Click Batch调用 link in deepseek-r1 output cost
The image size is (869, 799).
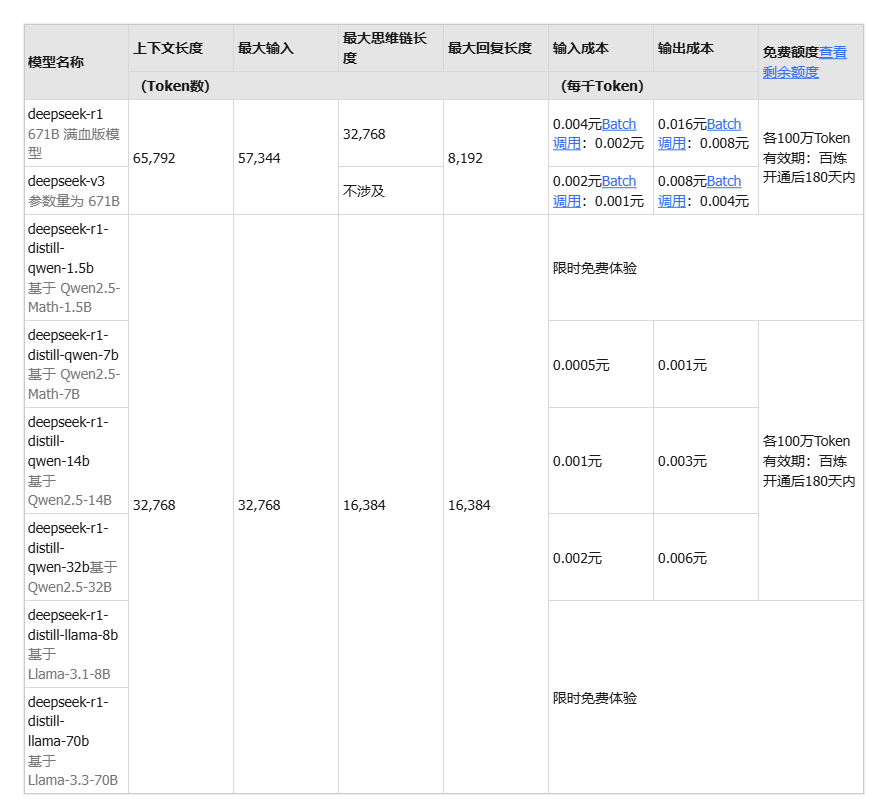point(699,134)
